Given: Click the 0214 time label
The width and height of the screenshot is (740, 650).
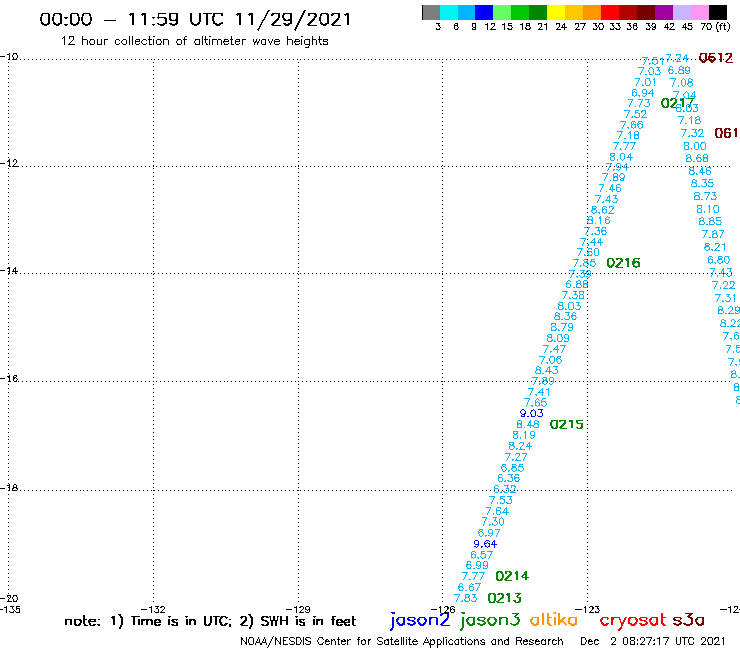Looking at the screenshot, I should (x=512, y=576).
